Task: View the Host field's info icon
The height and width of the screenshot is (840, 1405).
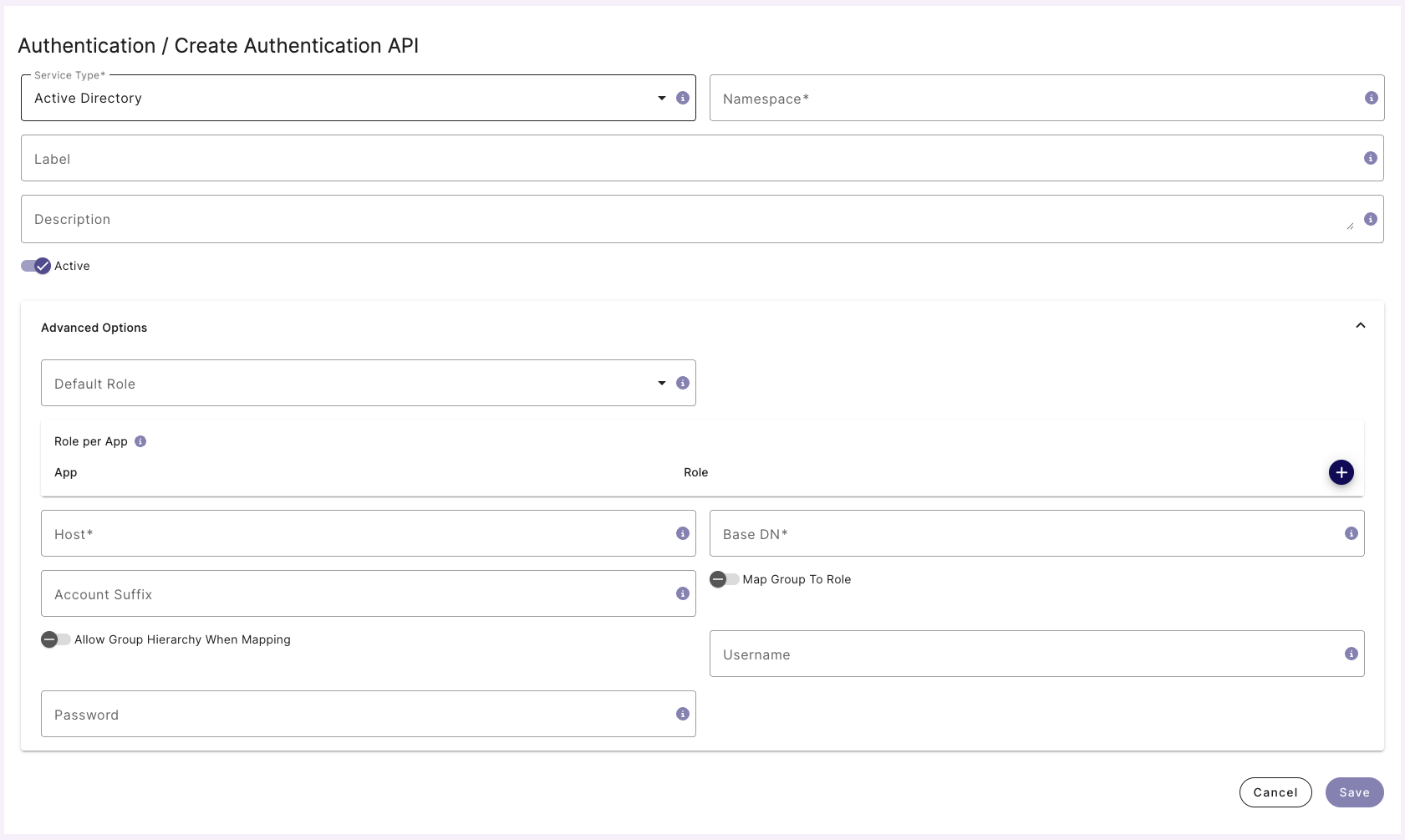Action: [x=682, y=533]
